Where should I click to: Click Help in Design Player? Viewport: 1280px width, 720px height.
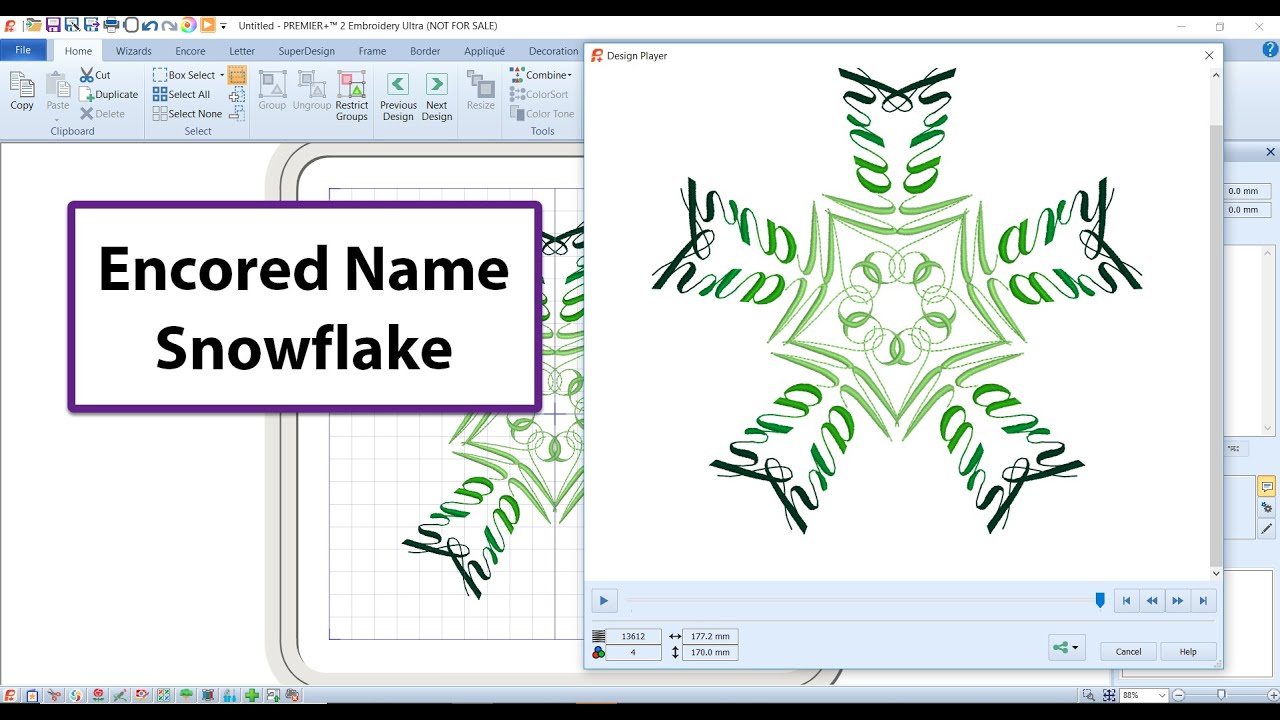[x=1188, y=651]
